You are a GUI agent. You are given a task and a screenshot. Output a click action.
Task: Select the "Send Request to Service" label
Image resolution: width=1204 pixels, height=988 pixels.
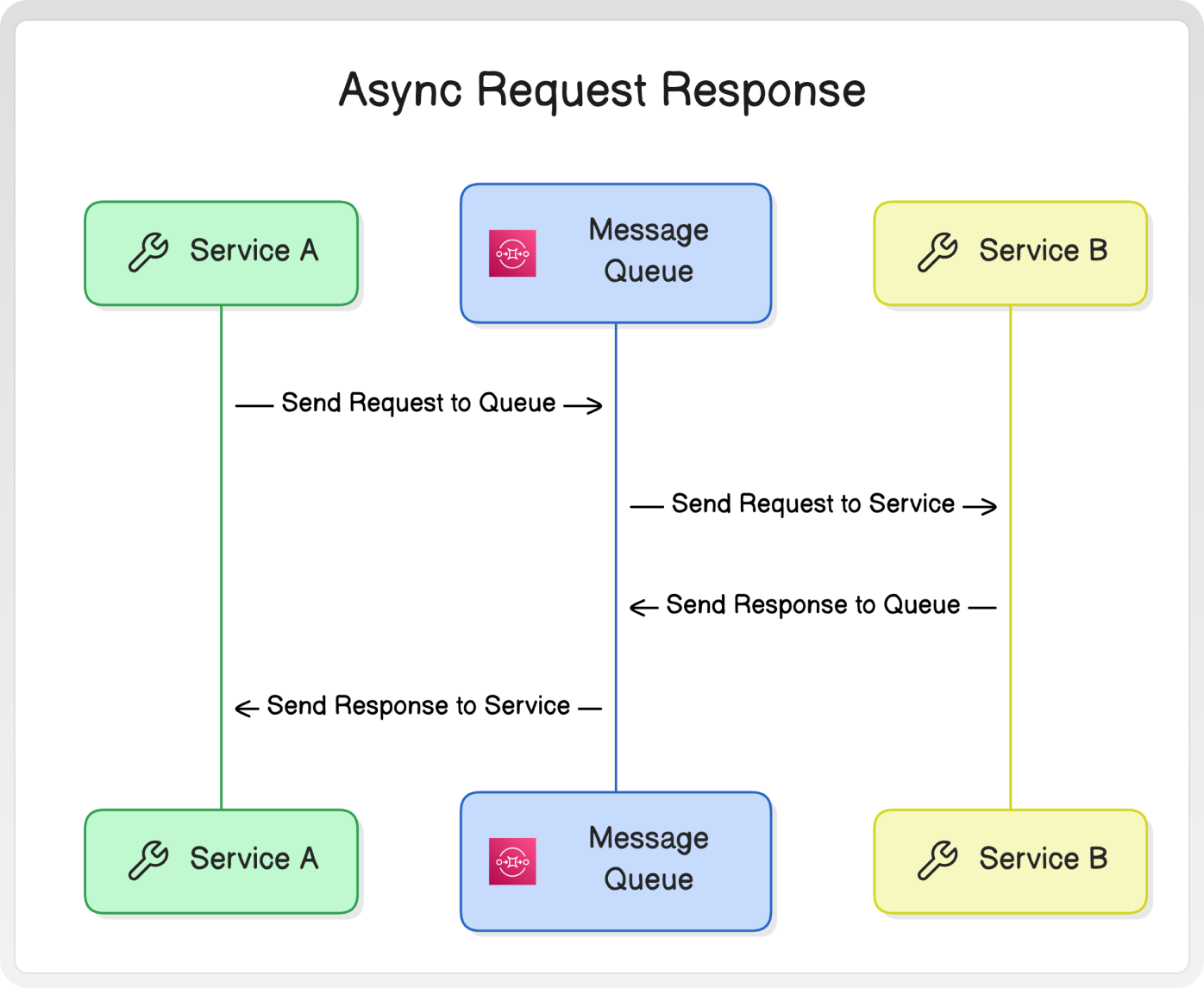pyautogui.click(x=813, y=504)
